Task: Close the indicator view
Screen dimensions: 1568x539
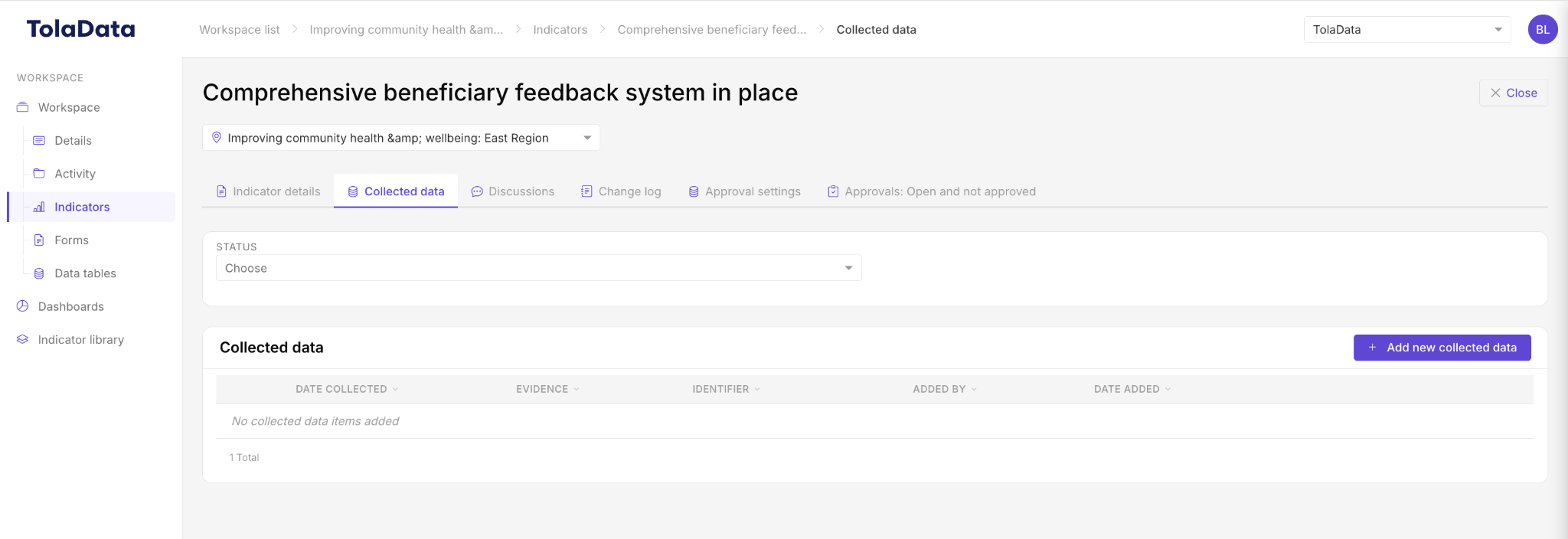Action: click(x=1514, y=93)
